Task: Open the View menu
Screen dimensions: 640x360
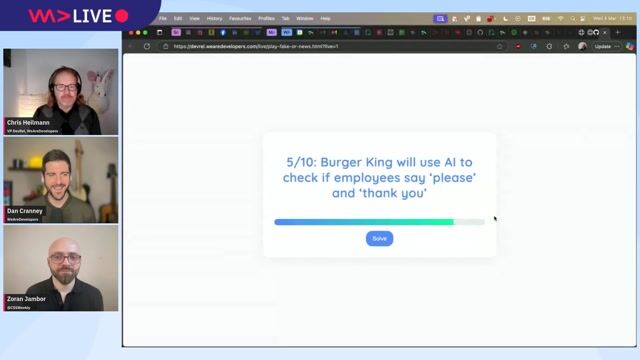Action: pyautogui.click(x=194, y=19)
